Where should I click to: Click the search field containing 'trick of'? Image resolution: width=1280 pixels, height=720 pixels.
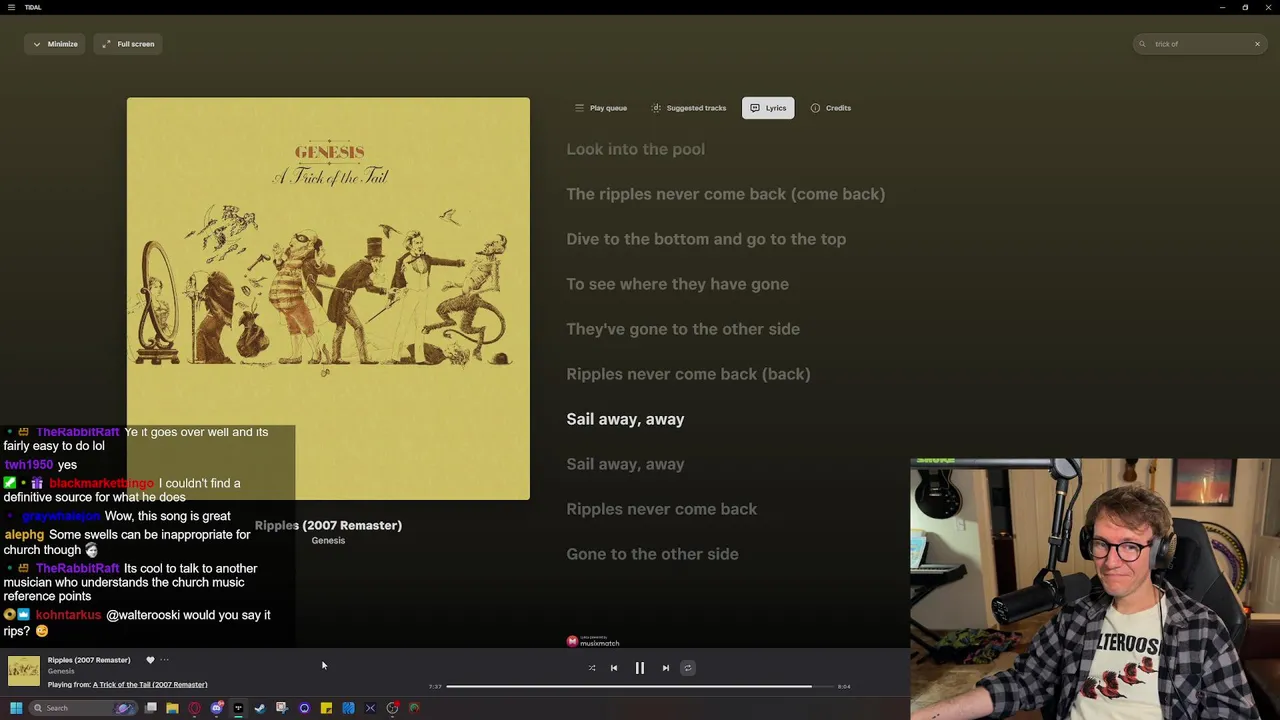coord(1200,44)
